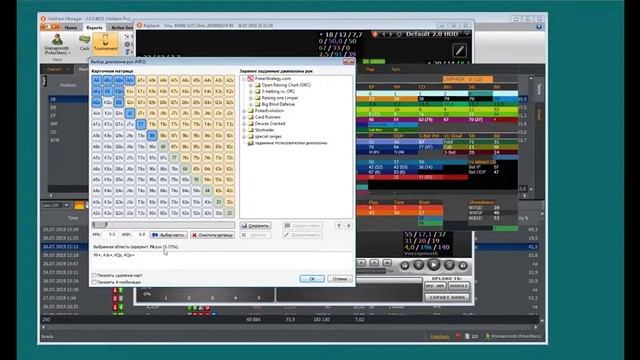Click the move-down arrow under the range tree
The image size is (640, 360).
pyautogui.click(x=348, y=225)
